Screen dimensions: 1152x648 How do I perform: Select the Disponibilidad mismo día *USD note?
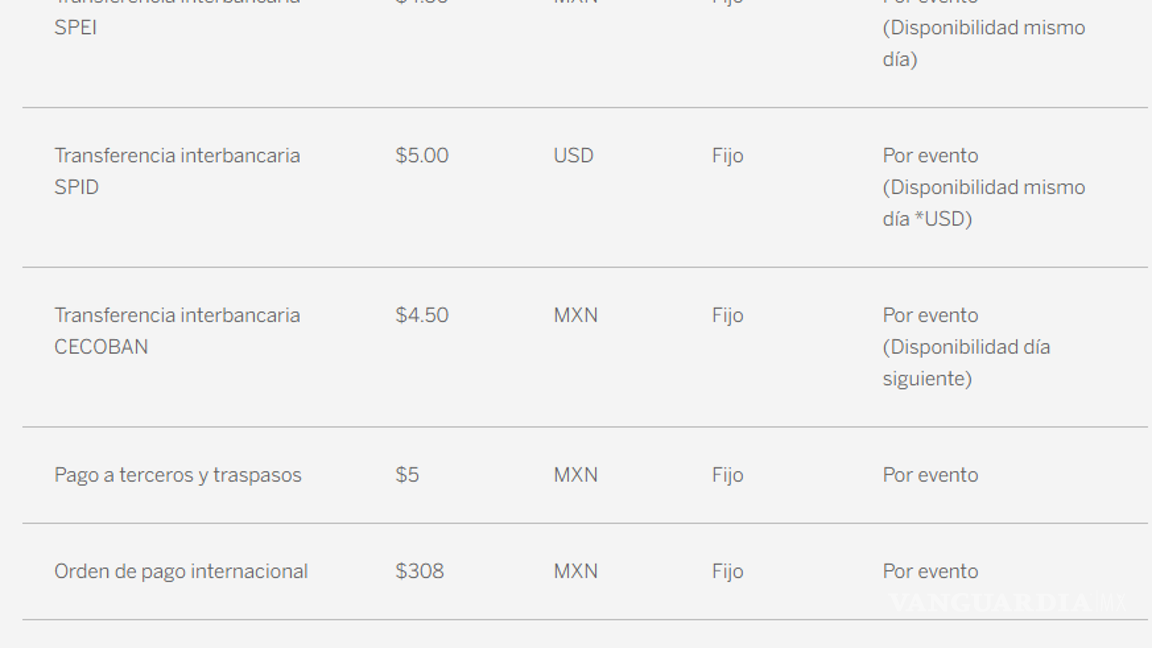[x=983, y=203]
